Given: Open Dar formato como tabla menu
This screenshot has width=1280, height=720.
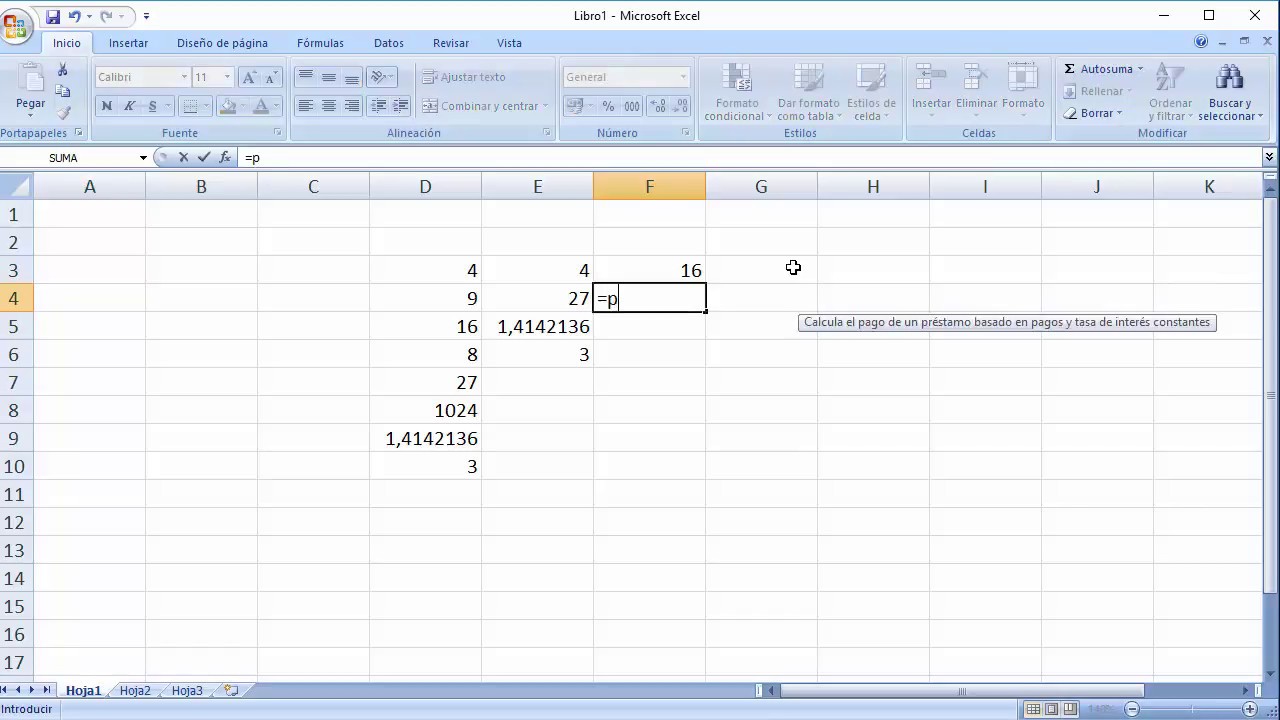Looking at the screenshot, I should tap(808, 92).
